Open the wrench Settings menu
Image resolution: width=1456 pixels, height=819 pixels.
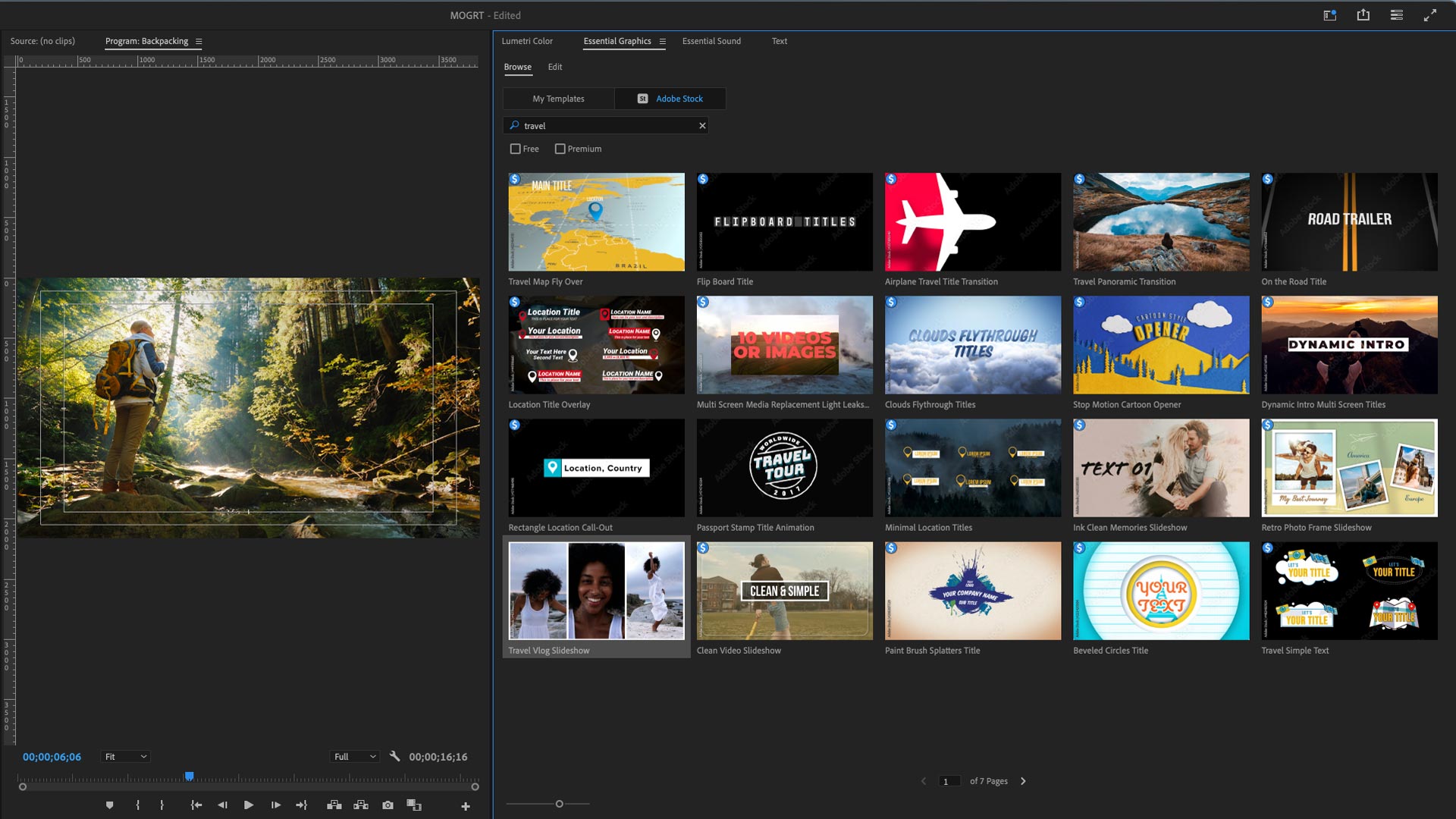394,756
